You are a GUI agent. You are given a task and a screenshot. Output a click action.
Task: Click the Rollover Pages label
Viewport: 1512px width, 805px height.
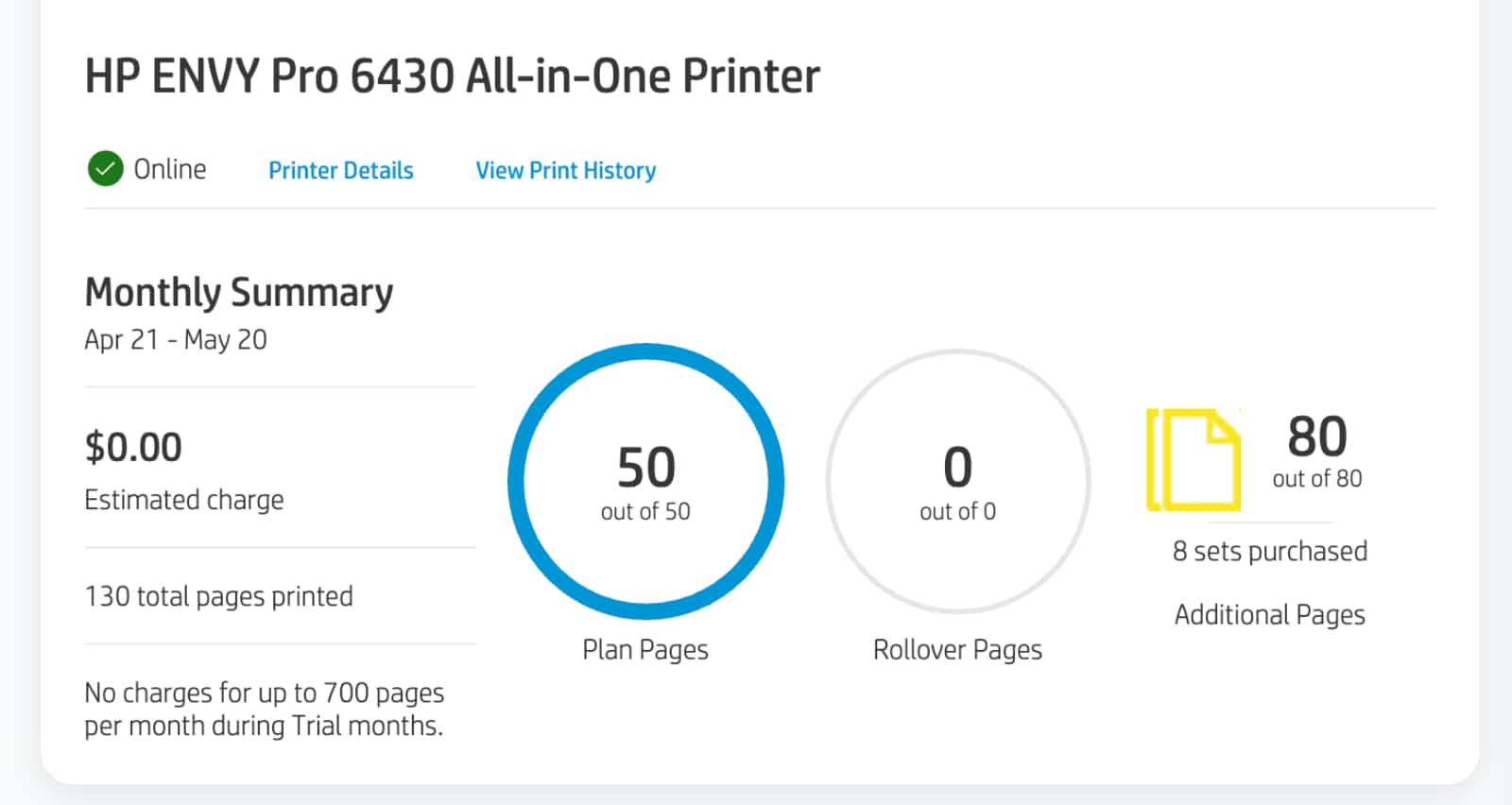[x=957, y=649]
